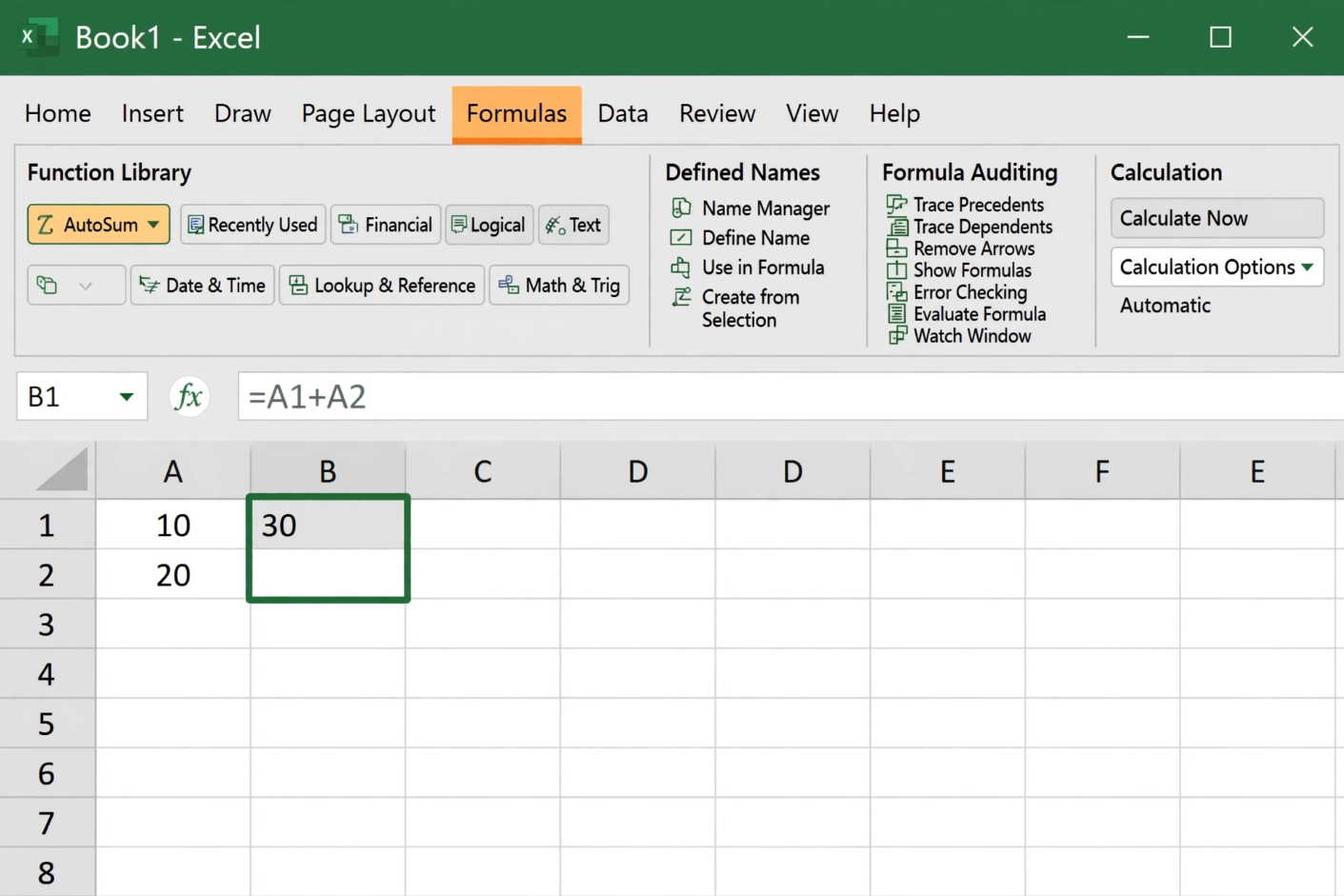Screen dimensions: 1344x896
Task: Select row 1 header
Action: click(x=47, y=525)
